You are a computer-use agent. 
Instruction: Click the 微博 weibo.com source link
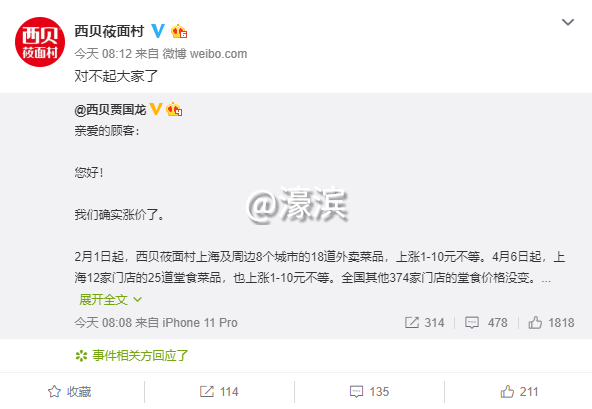(205, 54)
